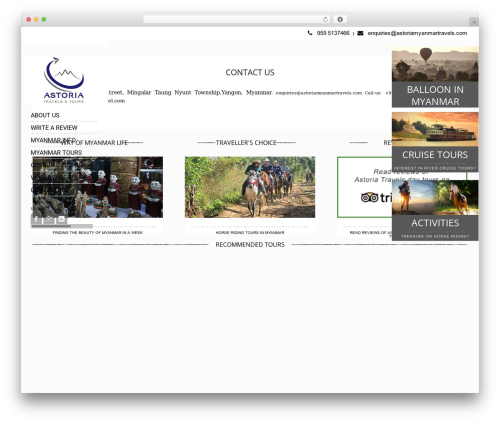Click the phone icon near 959 5137466

click(310, 33)
